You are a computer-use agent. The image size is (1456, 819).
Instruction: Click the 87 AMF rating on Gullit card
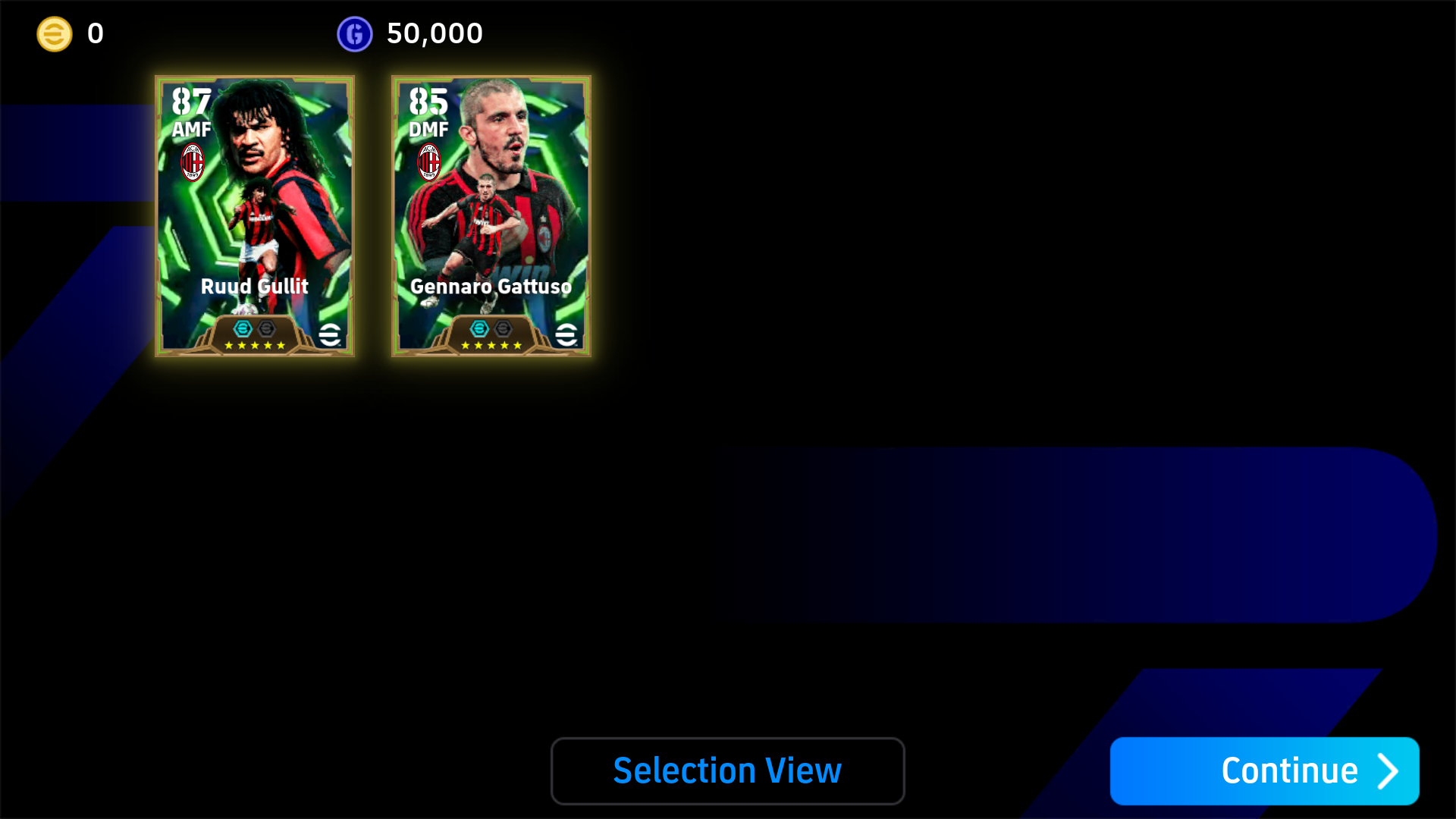click(191, 111)
